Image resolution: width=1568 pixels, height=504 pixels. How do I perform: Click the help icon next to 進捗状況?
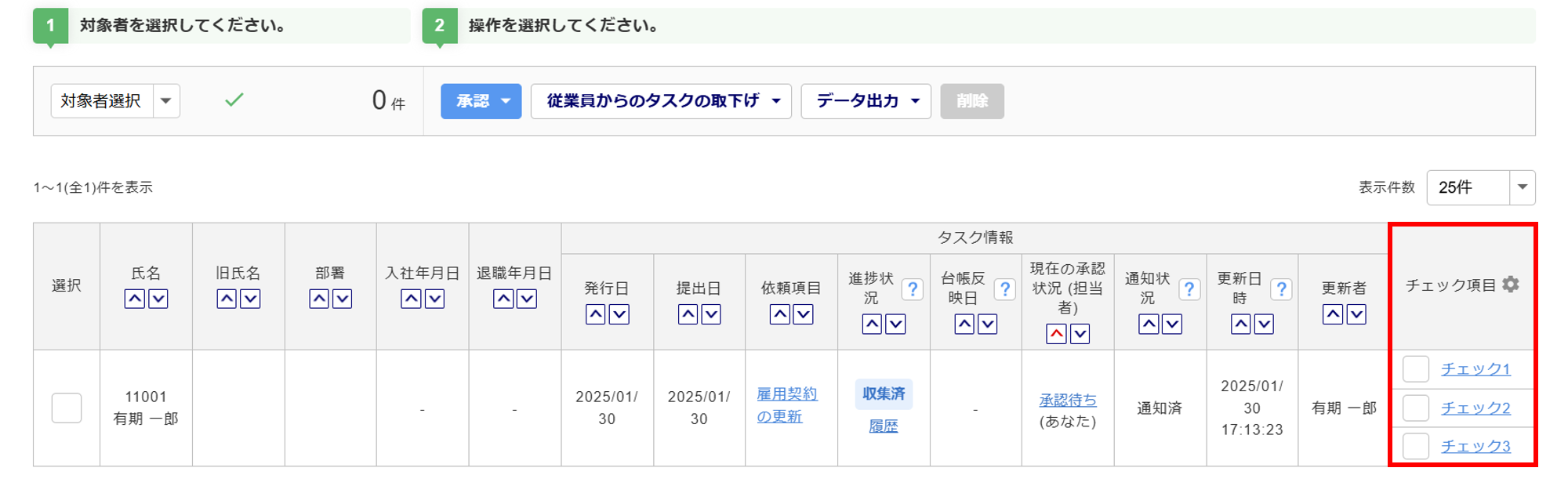coord(912,289)
